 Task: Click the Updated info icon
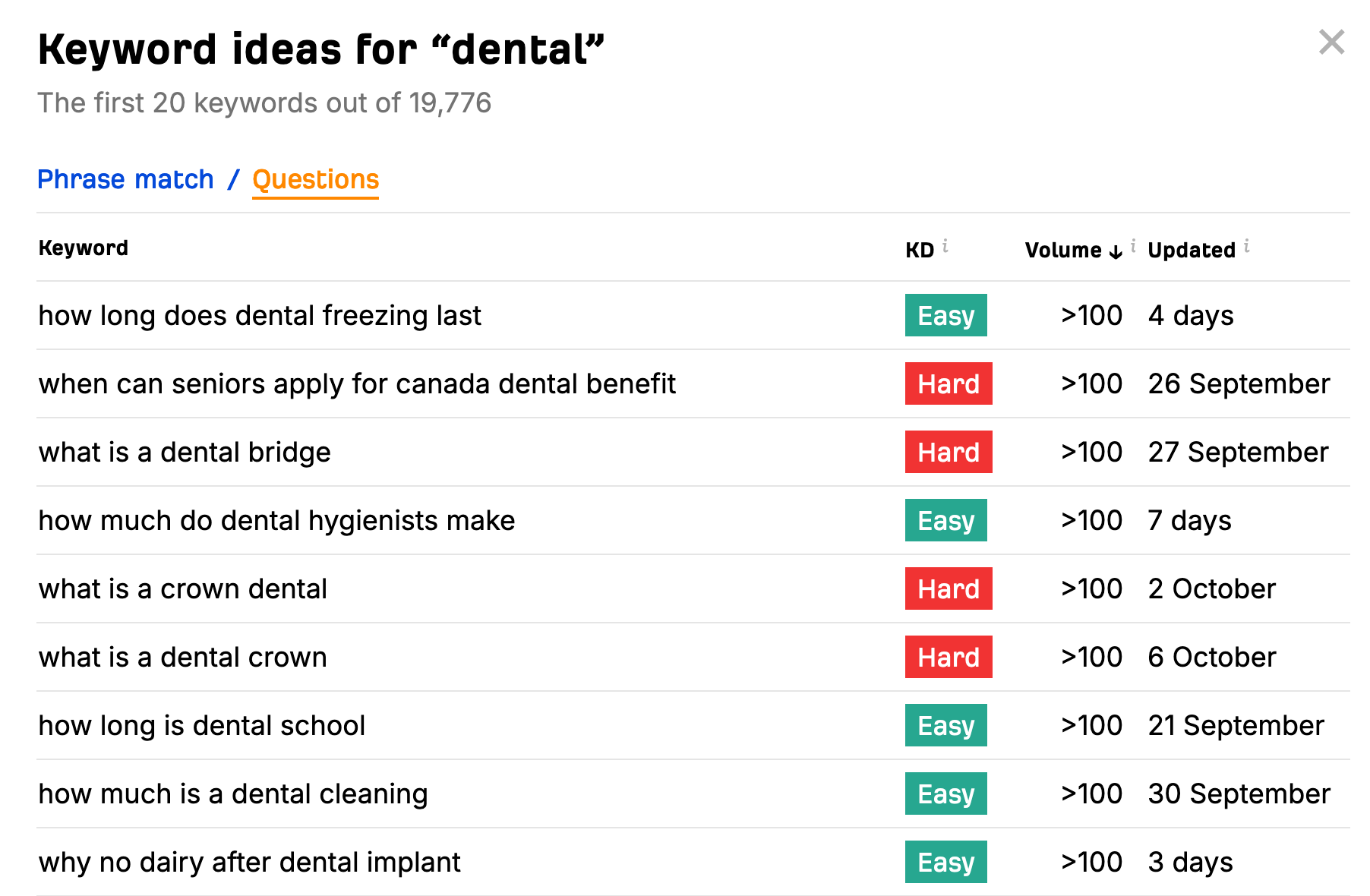pos(1247,246)
